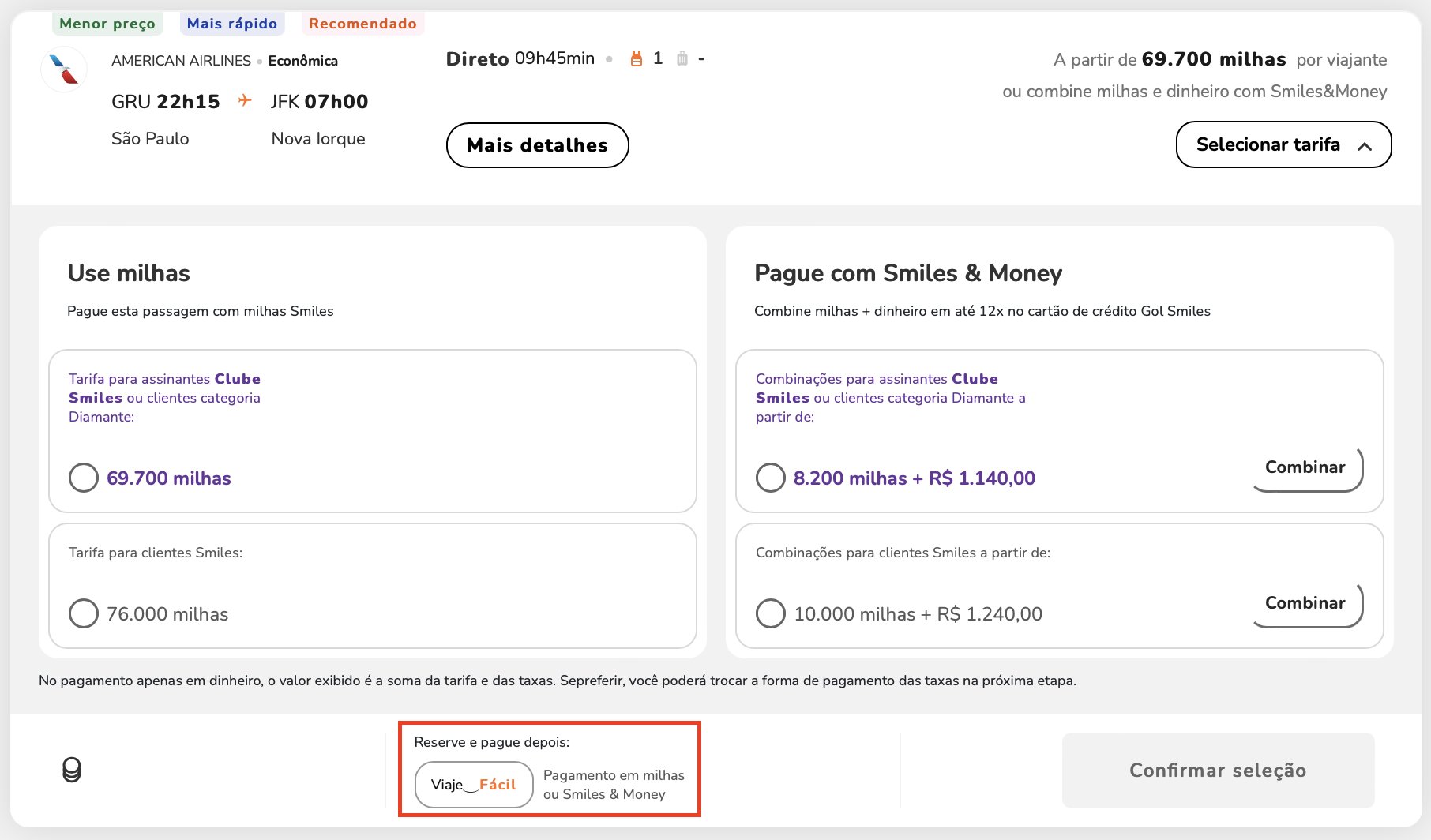This screenshot has width=1431, height=840.
Task: Click the 'Use milhas' heading
Action: pos(129,273)
